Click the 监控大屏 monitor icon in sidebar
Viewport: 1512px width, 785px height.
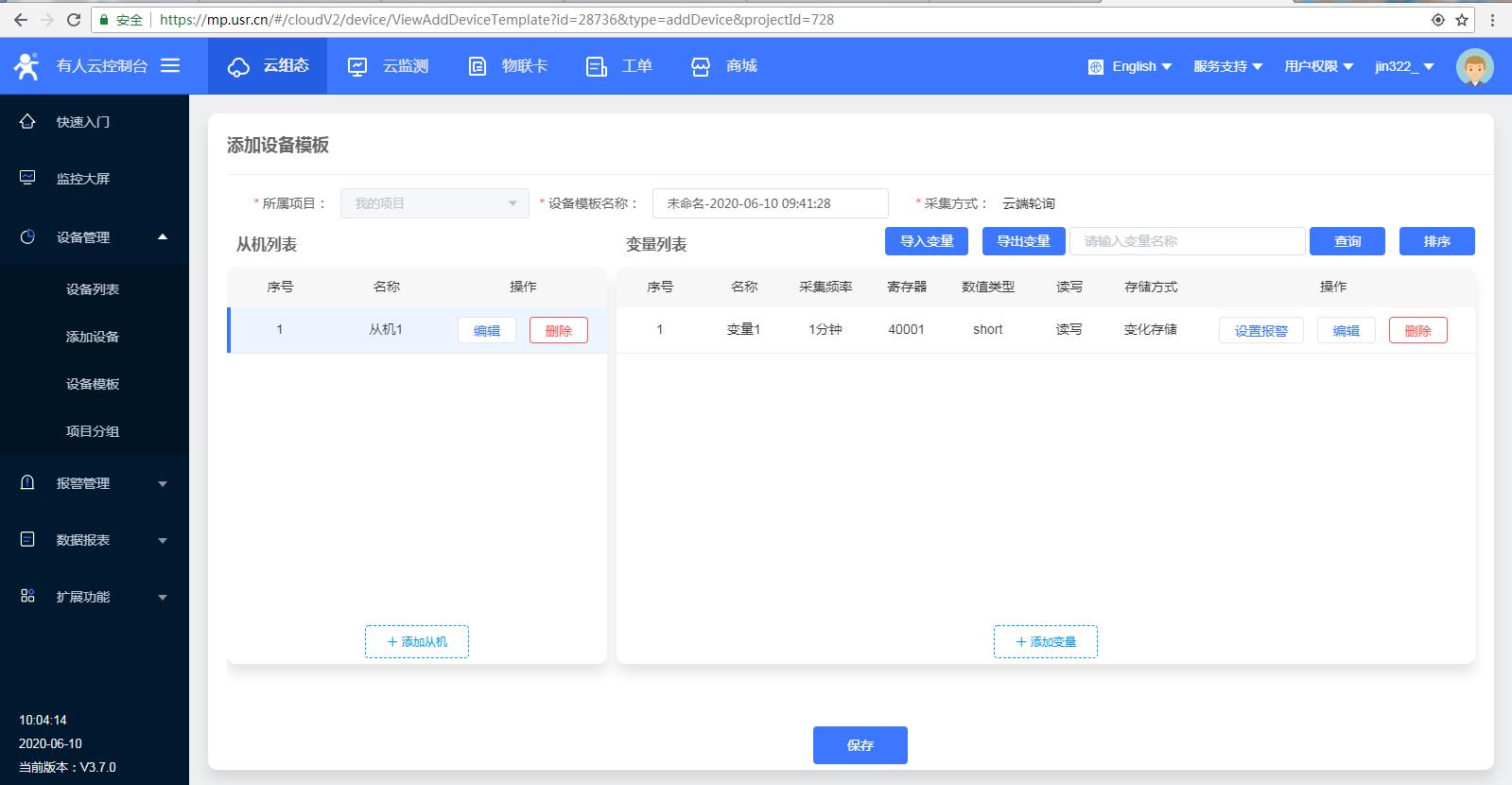(x=27, y=178)
